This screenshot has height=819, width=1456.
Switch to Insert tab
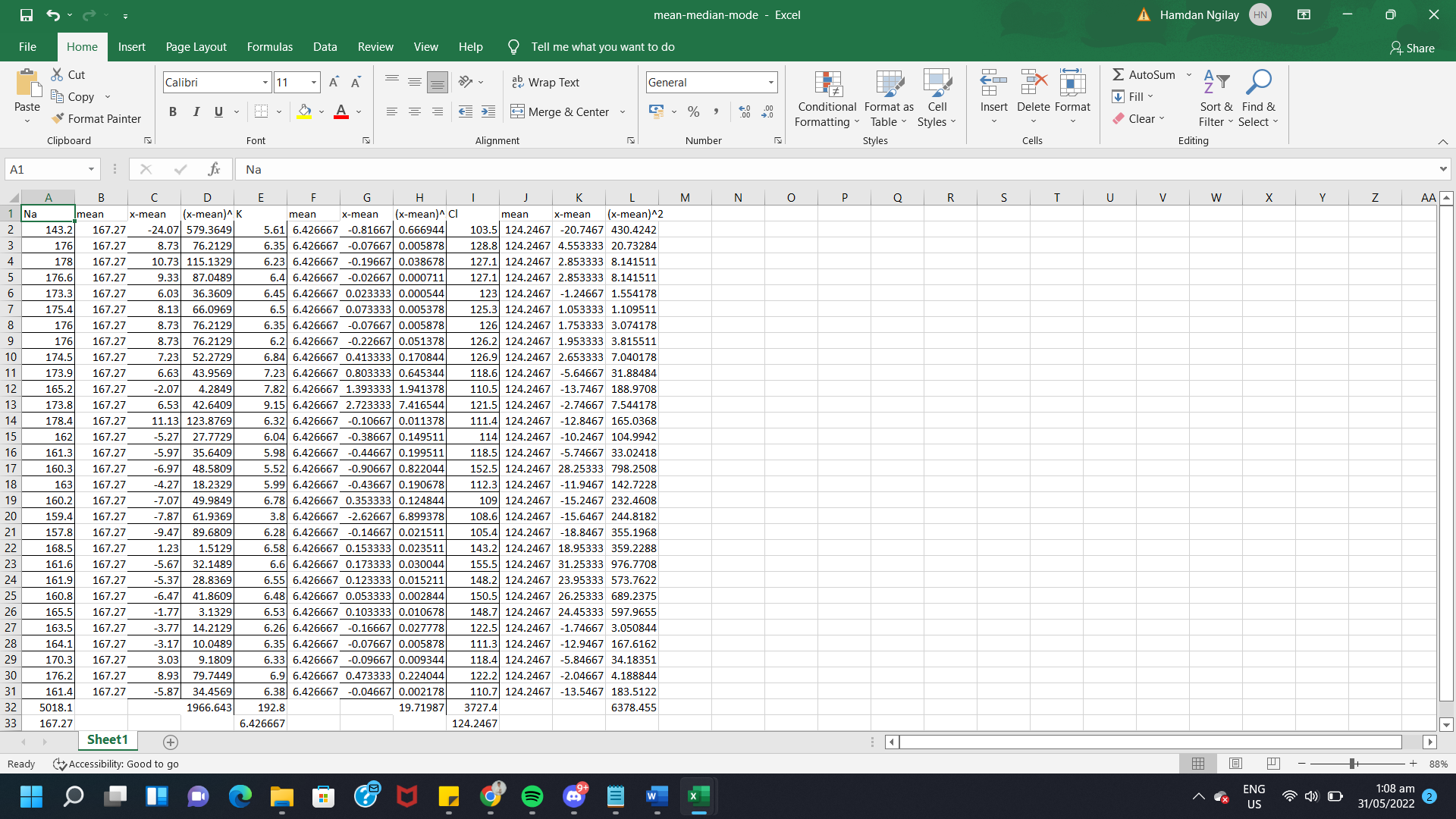click(131, 47)
